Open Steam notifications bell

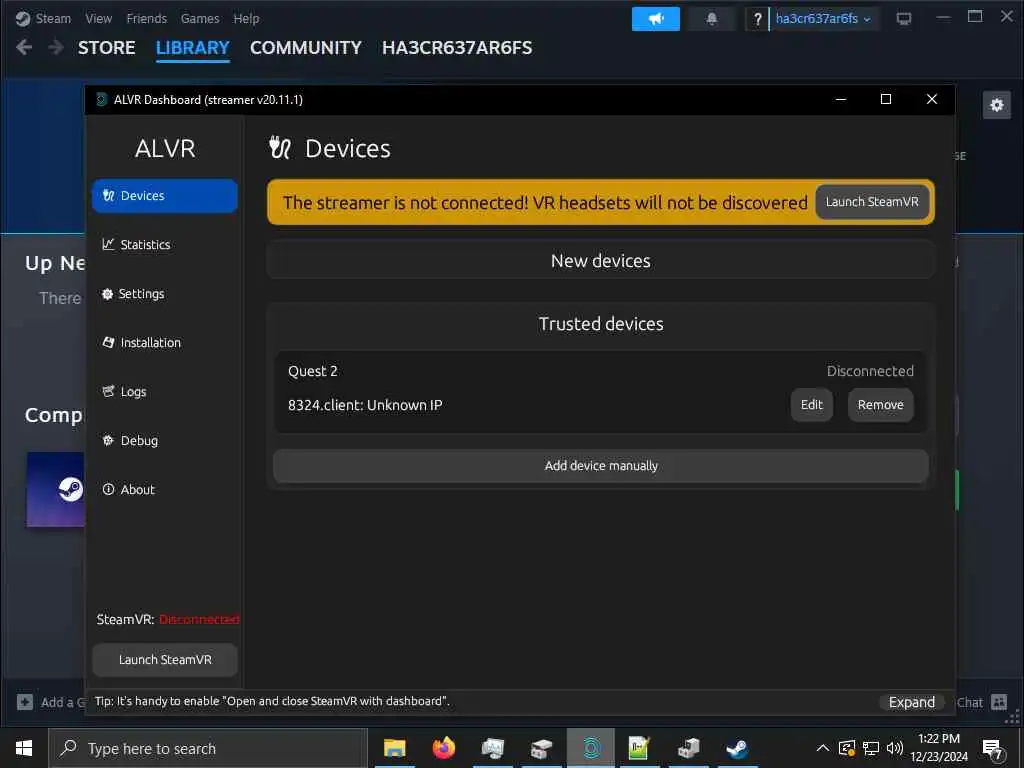tap(712, 19)
